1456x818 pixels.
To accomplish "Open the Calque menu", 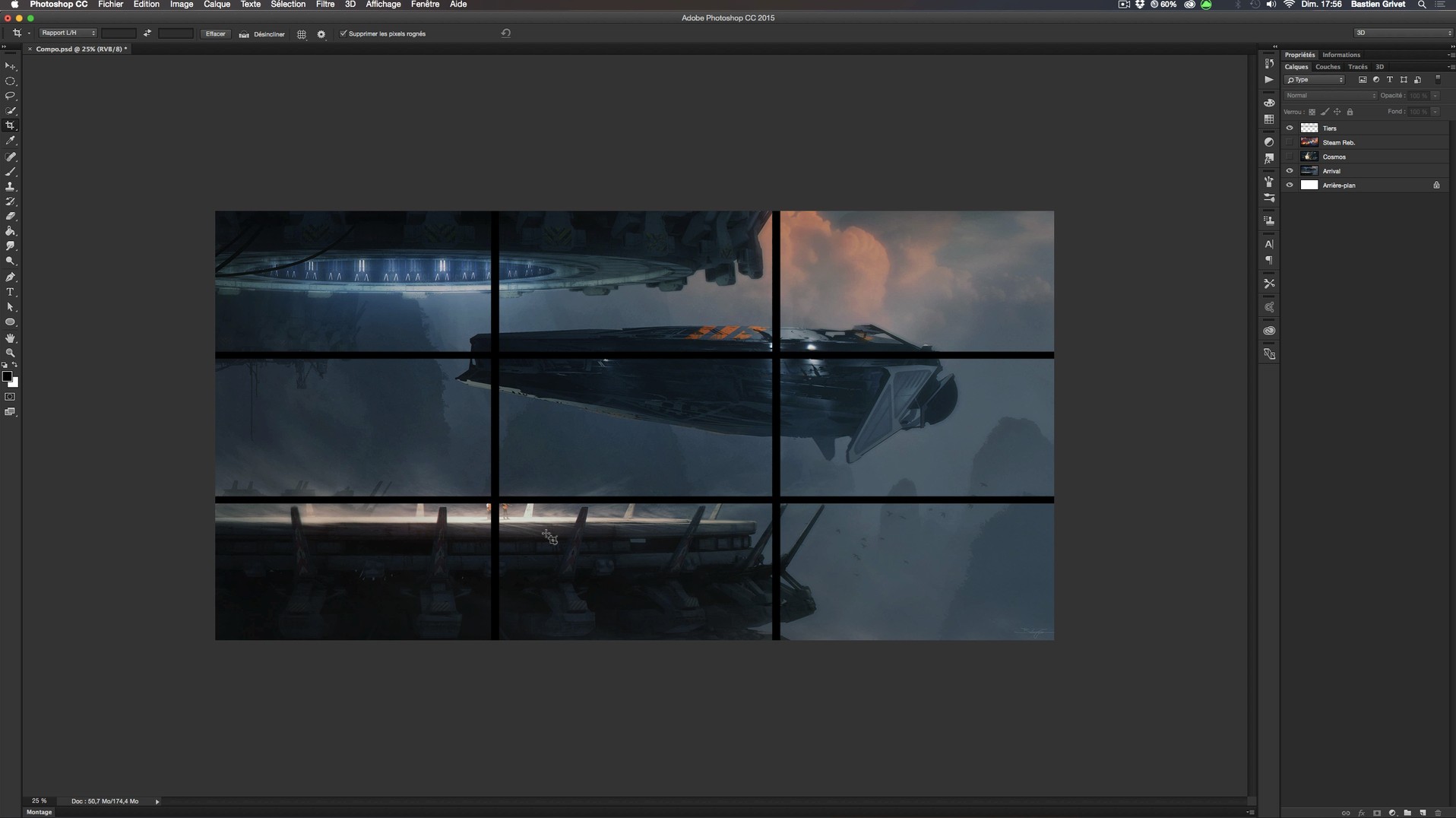I will (217, 5).
